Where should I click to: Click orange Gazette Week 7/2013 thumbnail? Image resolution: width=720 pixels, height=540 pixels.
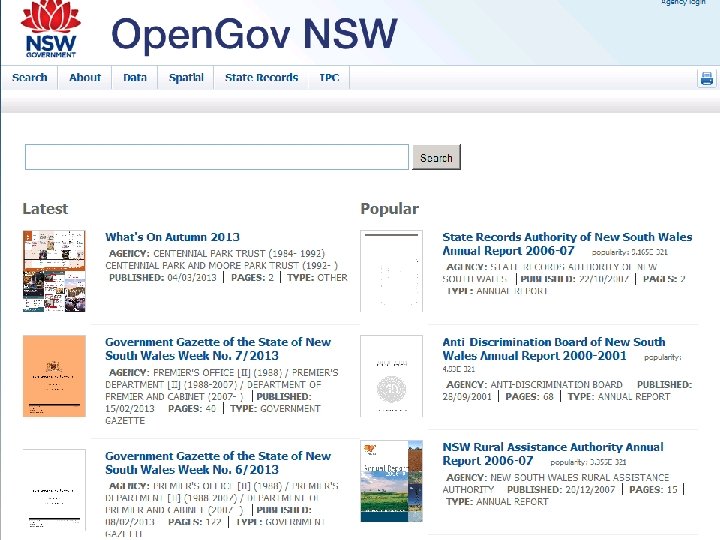tap(54, 376)
